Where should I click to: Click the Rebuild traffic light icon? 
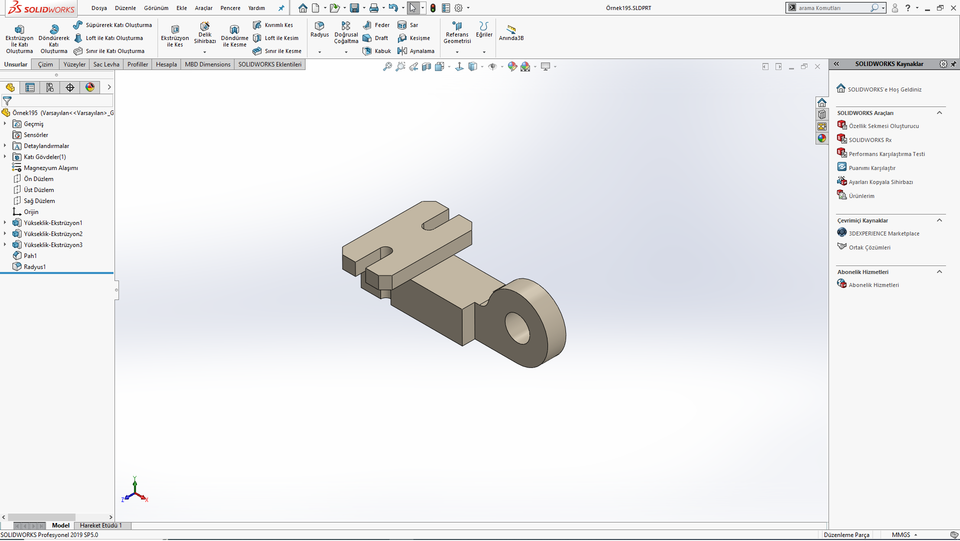coord(433,8)
